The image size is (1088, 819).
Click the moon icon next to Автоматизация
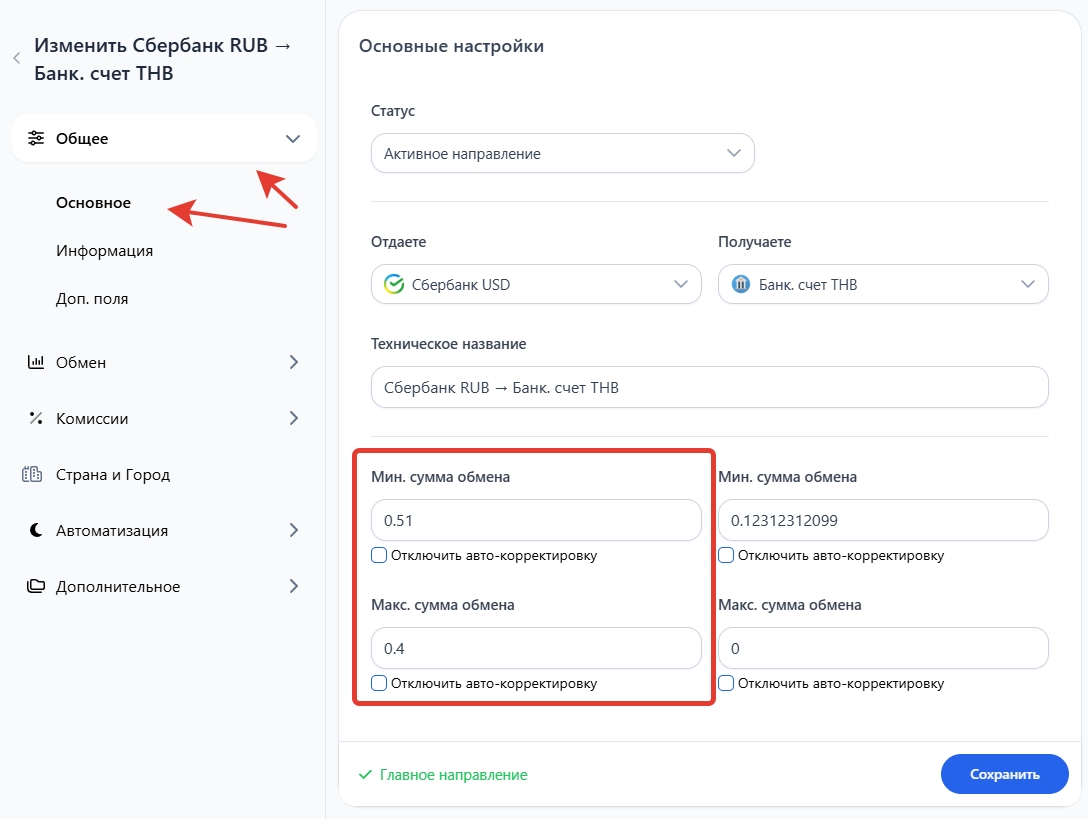coord(36,531)
